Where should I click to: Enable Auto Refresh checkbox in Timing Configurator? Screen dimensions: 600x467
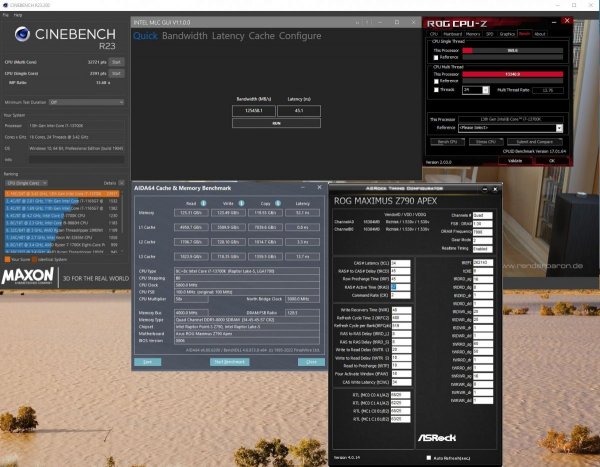[x=429, y=458]
